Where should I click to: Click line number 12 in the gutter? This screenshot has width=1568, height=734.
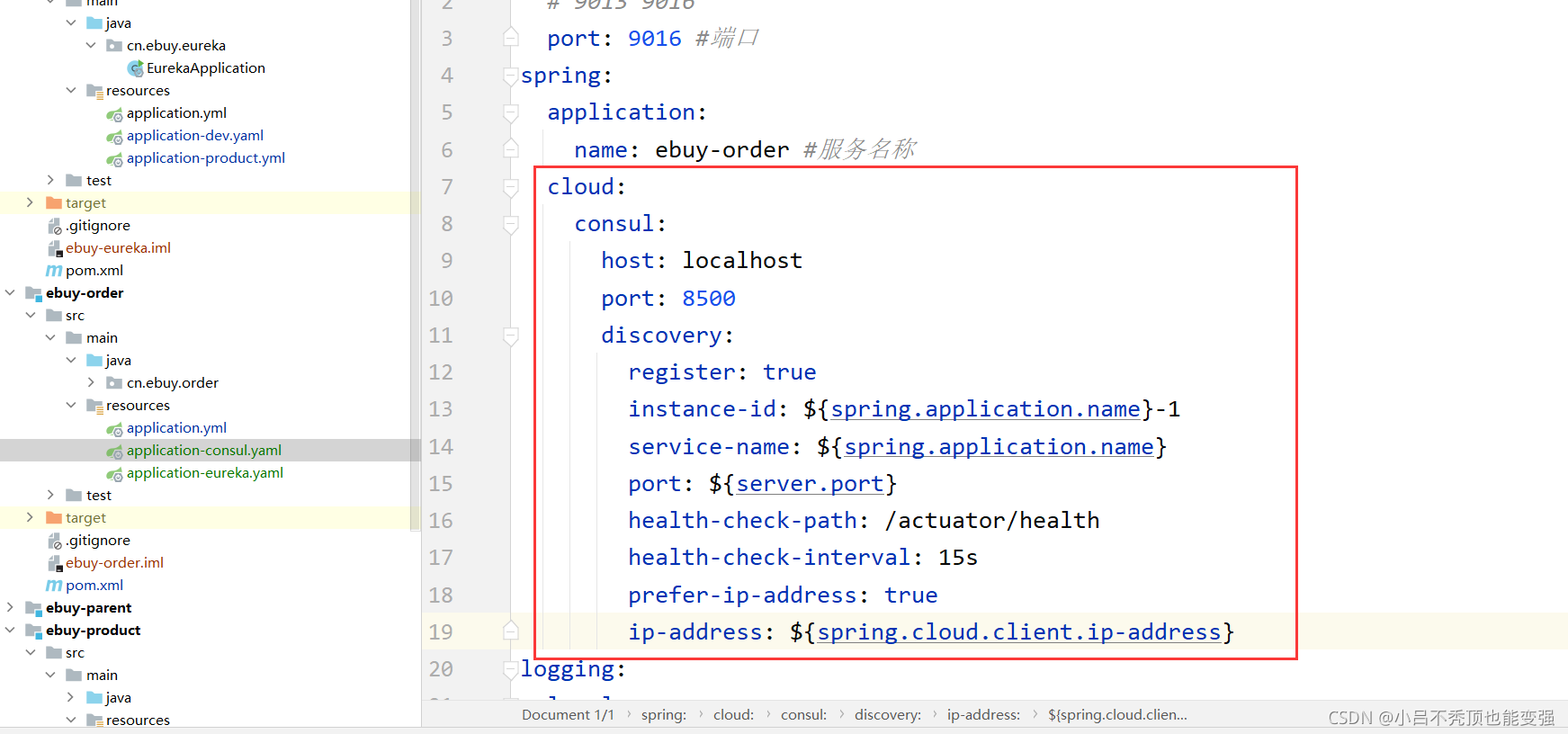pos(441,372)
